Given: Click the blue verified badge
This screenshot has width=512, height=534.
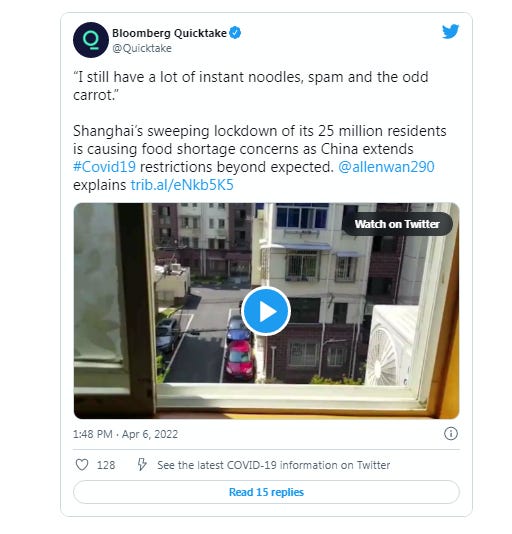Looking at the screenshot, I should pos(235,33).
